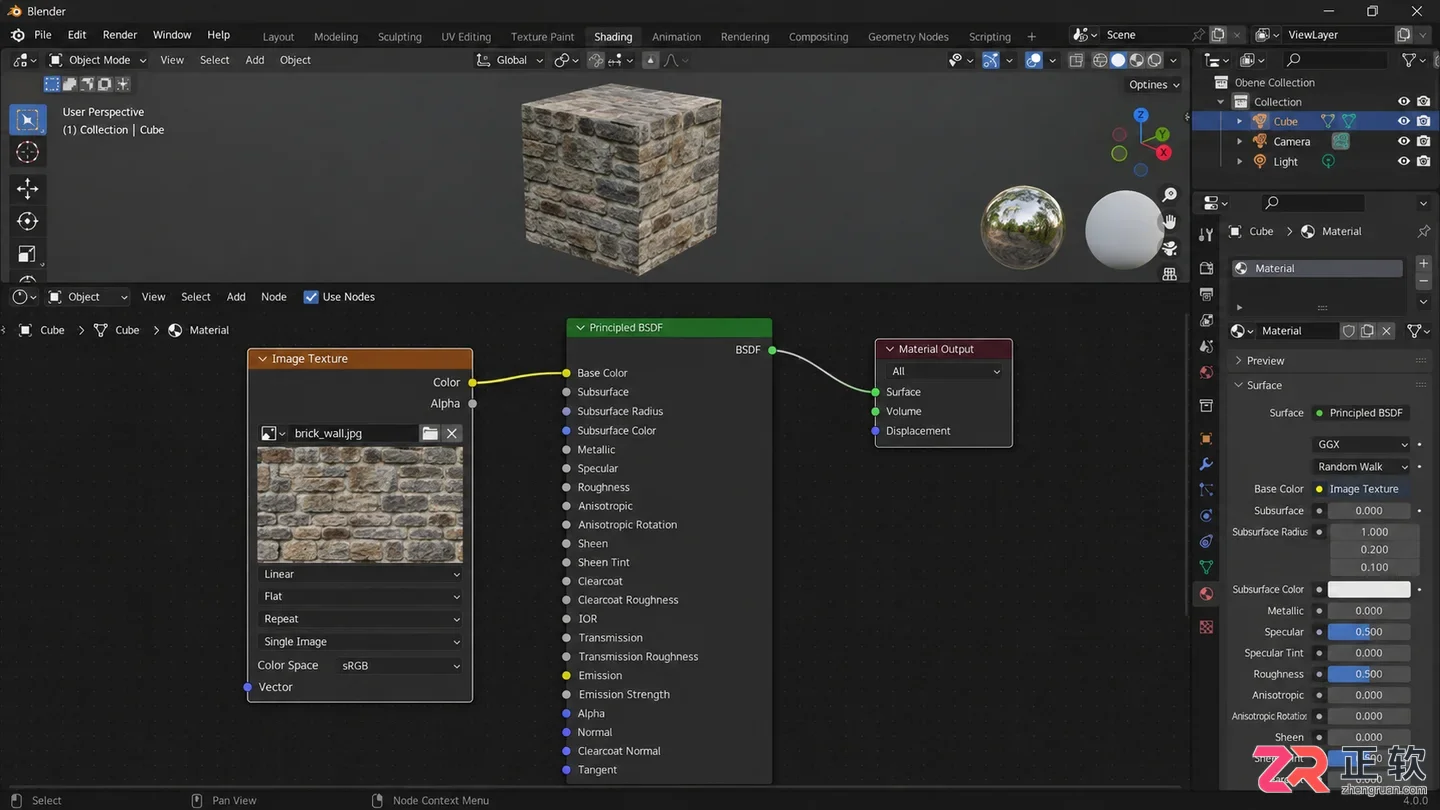Open the World properties tab

[x=1206, y=372]
